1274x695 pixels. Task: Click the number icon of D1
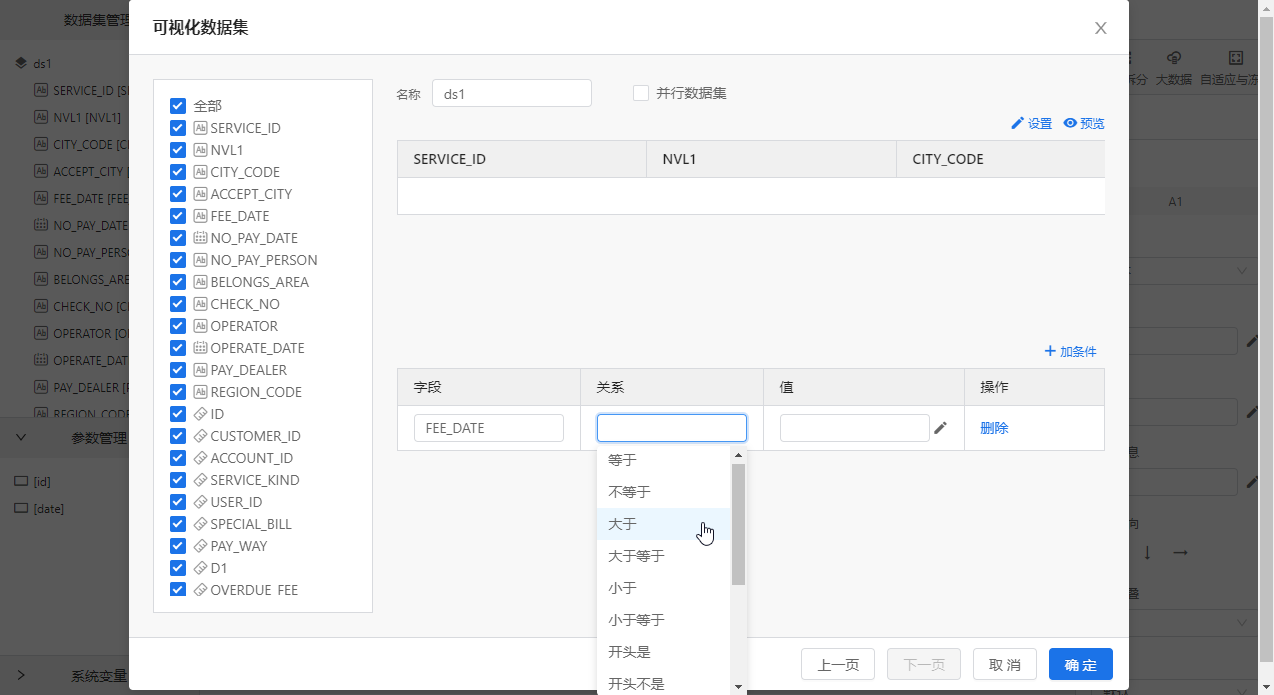click(200, 568)
